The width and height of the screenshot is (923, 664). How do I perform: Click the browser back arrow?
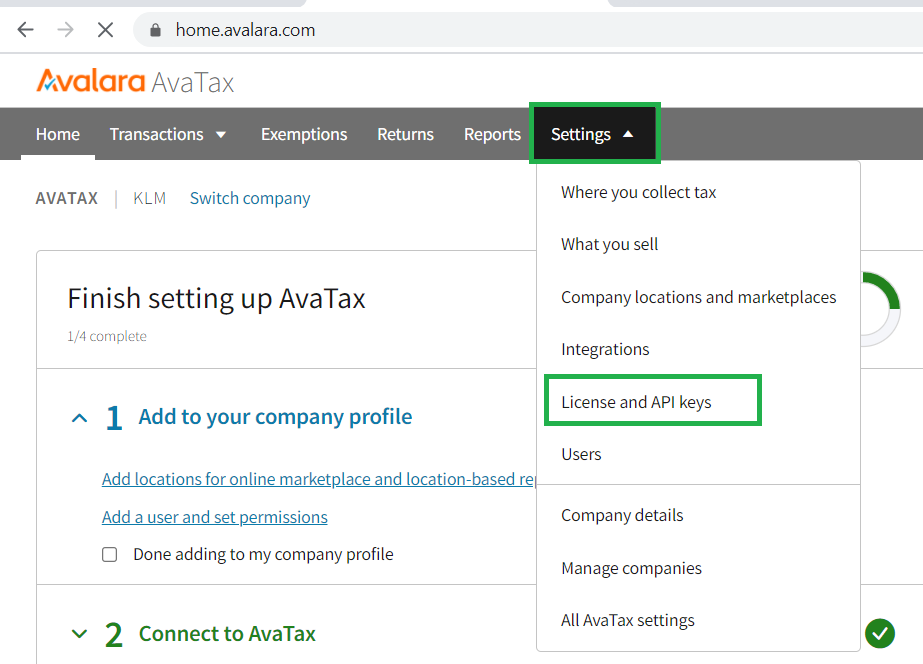tap(25, 29)
